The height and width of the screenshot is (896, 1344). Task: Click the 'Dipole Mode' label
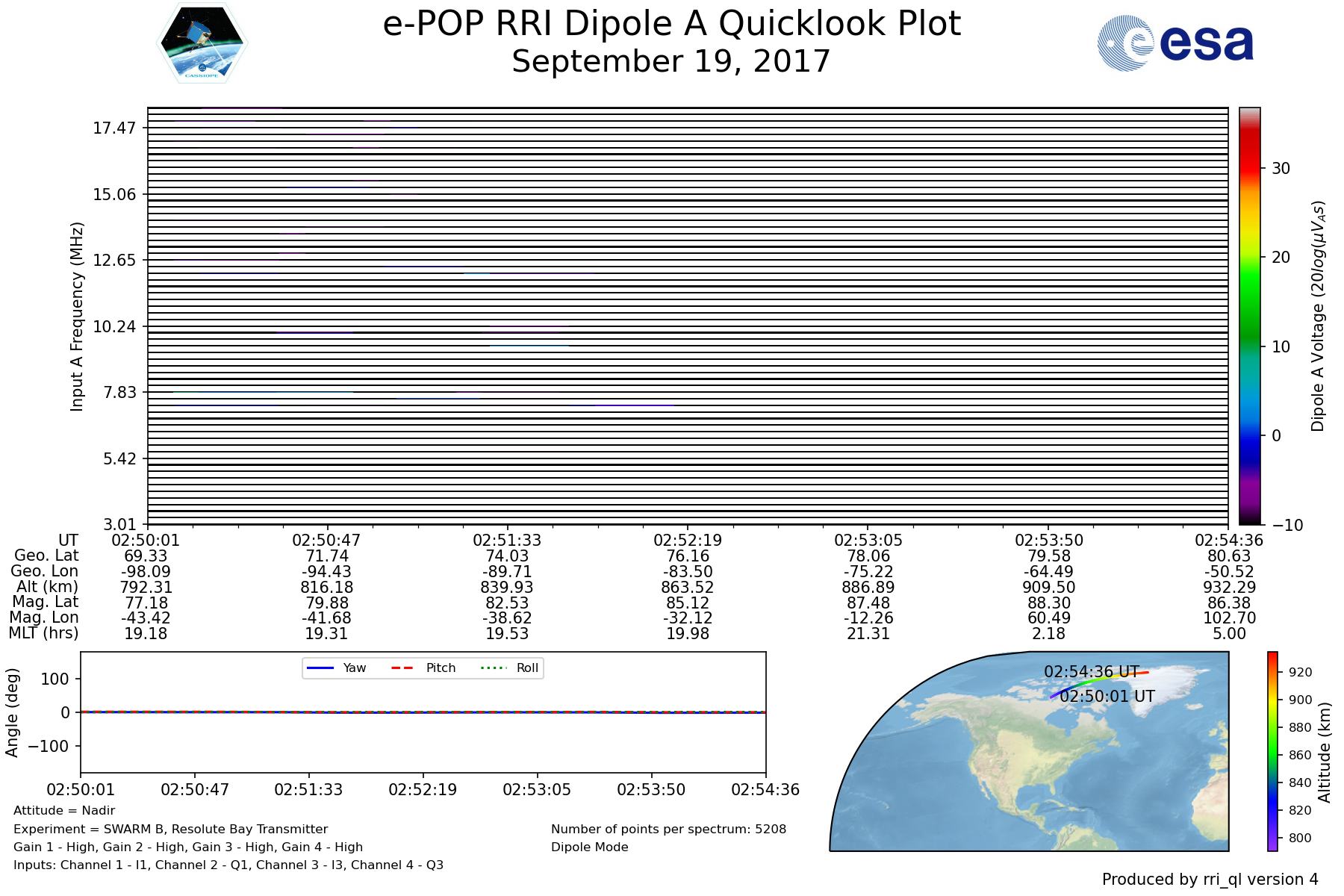(x=589, y=847)
